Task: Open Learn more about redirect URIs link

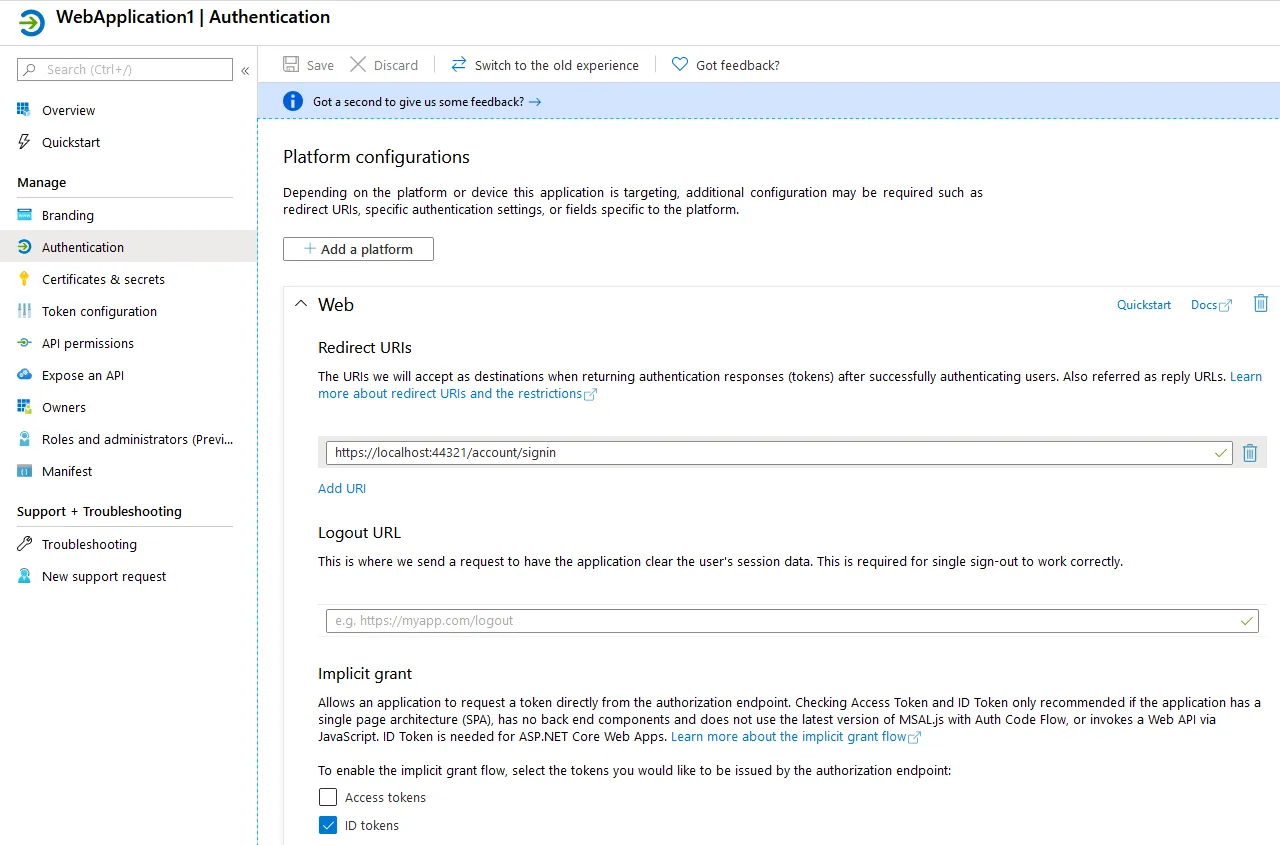Action: pyautogui.click(x=457, y=393)
